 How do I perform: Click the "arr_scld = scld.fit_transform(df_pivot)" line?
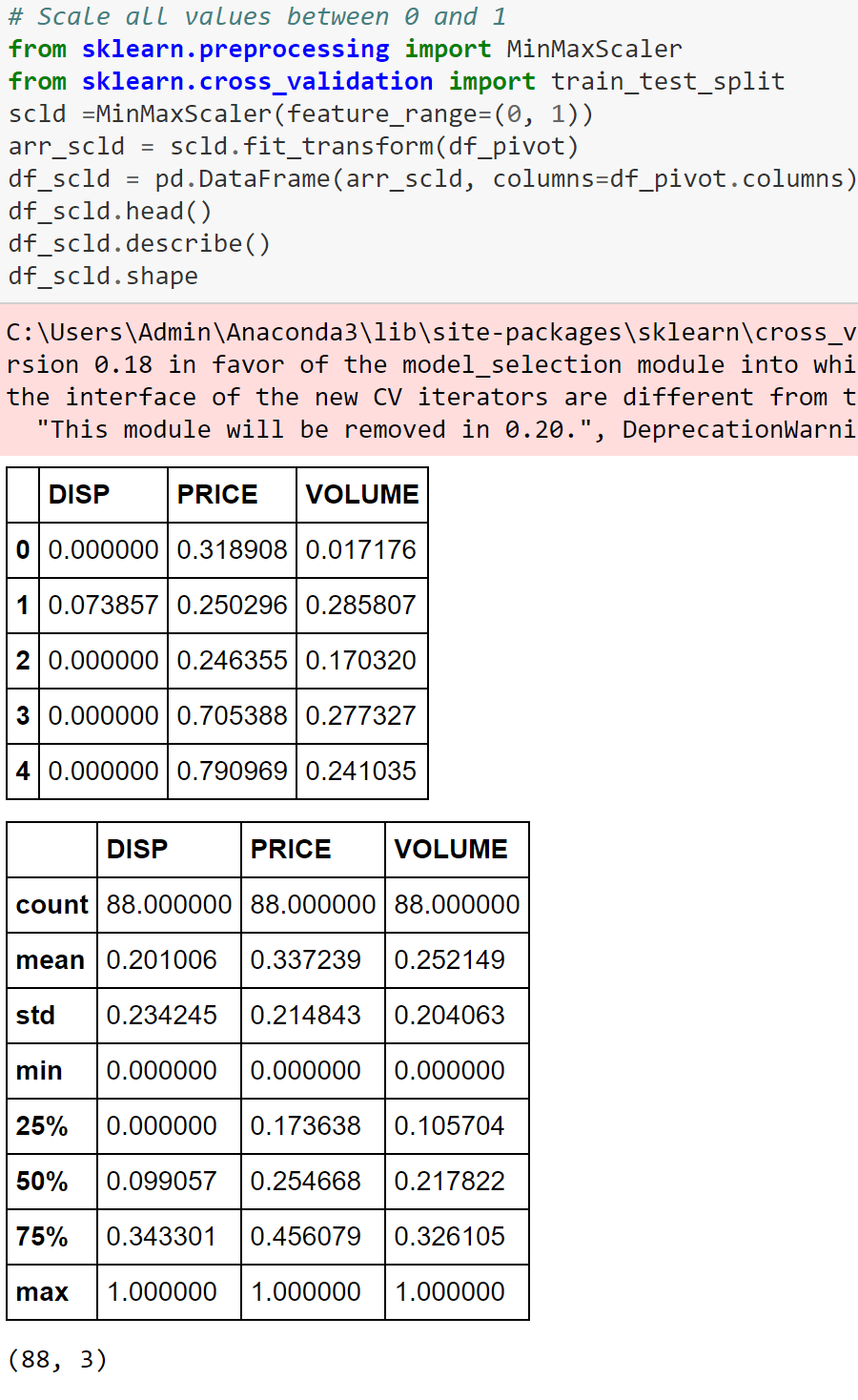[x=294, y=146]
